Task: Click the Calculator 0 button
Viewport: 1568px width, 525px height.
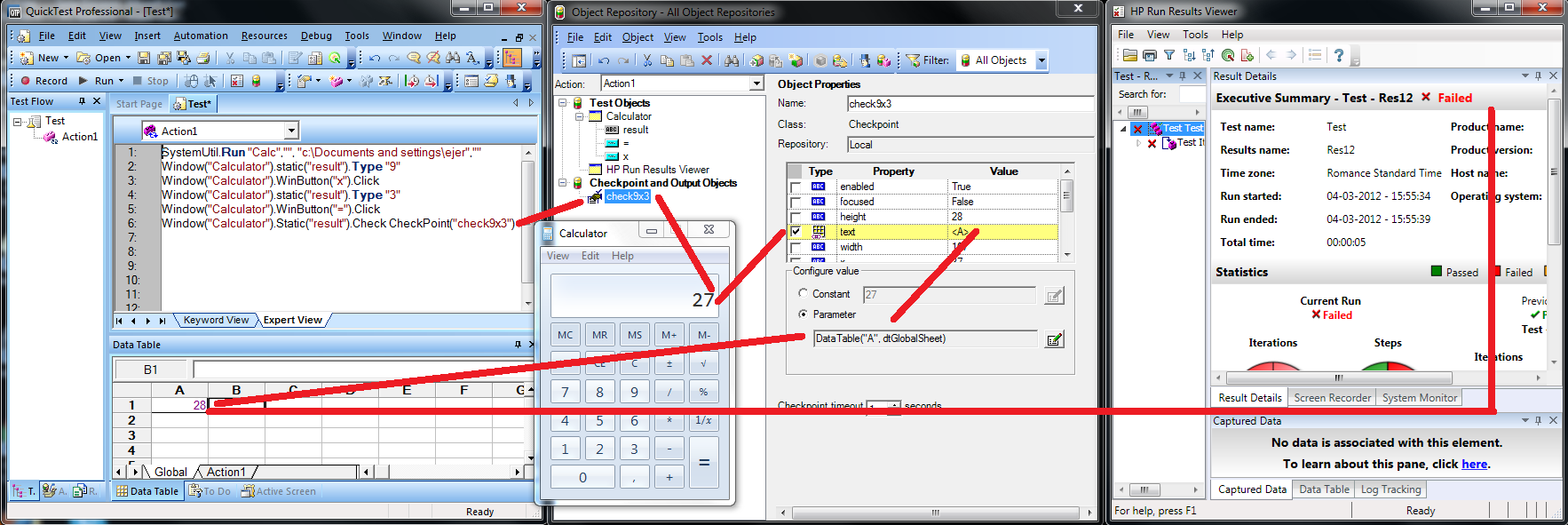Action: click(x=582, y=477)
